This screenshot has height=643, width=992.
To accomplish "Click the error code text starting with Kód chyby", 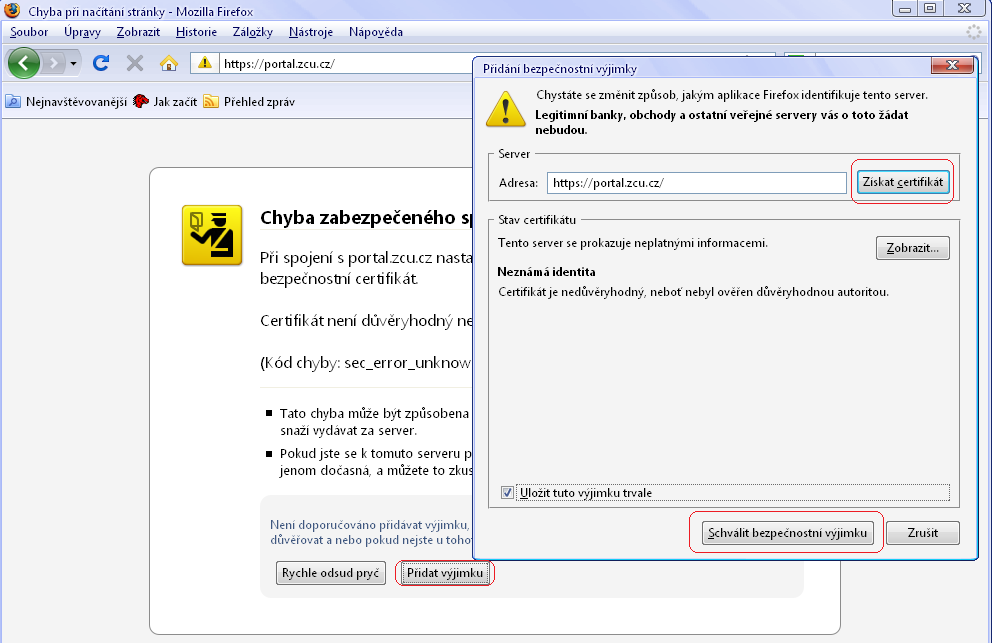I will point(366,363).
